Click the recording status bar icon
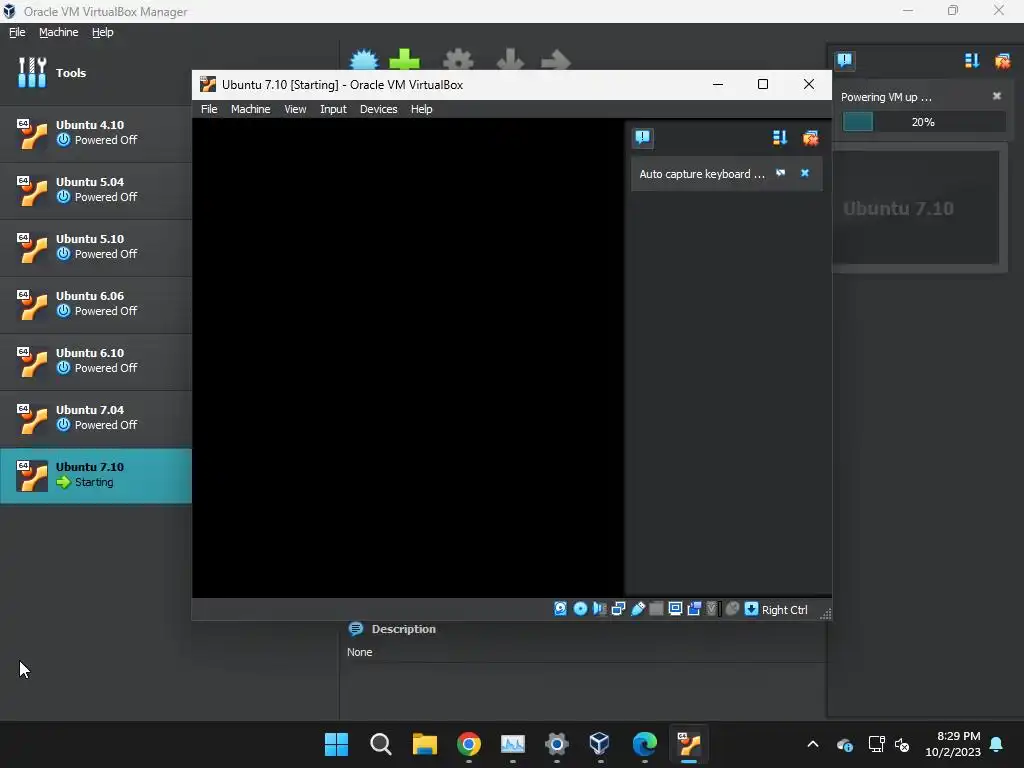1024x768 pixels. (694, 609)
